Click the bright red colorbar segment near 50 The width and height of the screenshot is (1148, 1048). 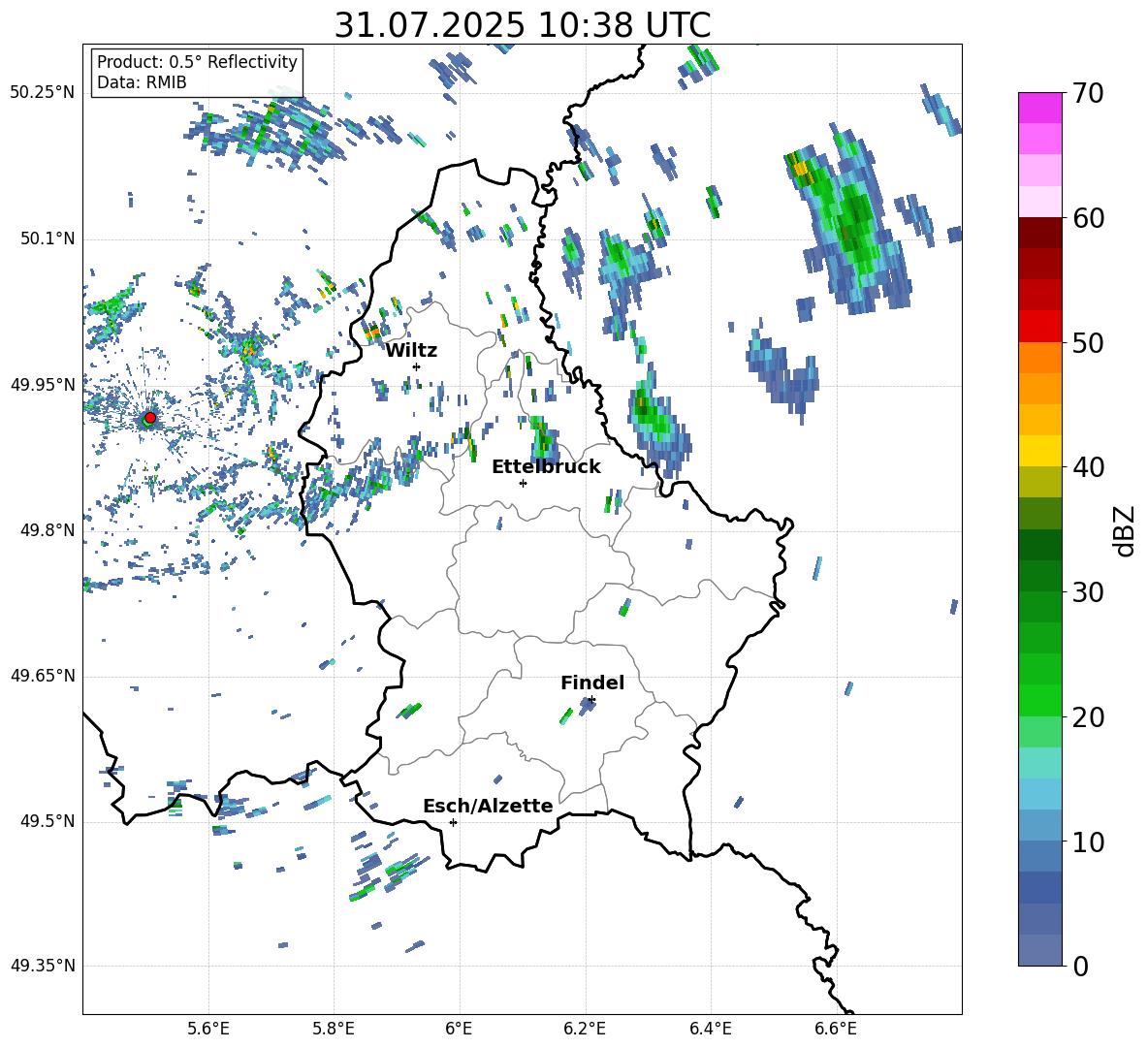tap(1040, 327)
